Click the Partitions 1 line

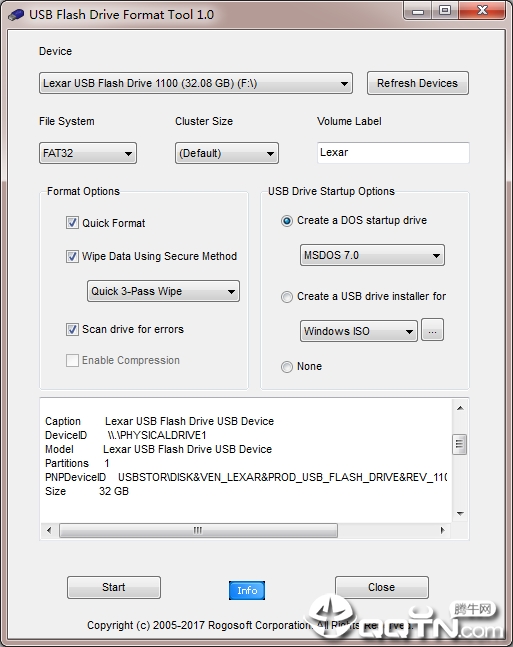(77, 463)
